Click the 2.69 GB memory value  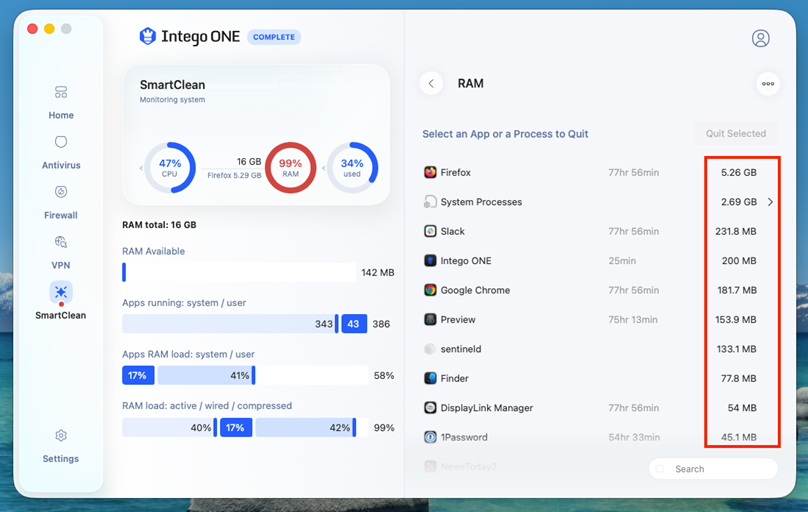click(739, 202)
